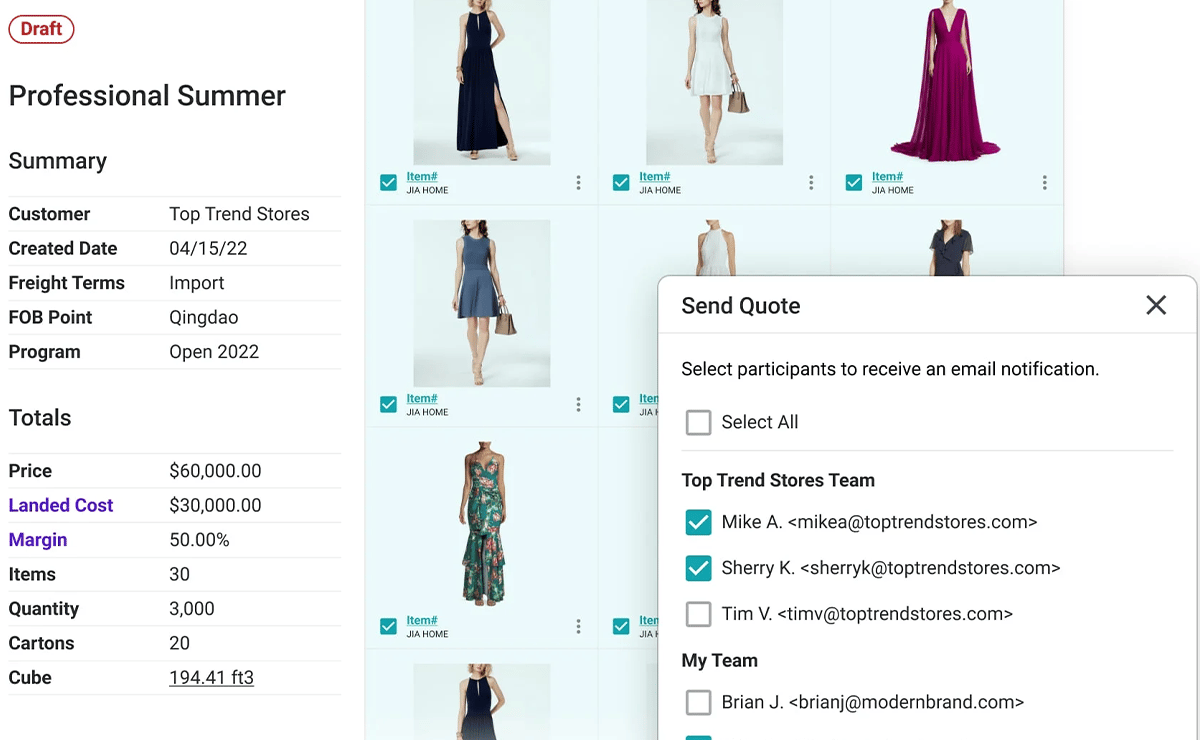
Task: Deselect the navy gown item checkbox
Action: click(x=388, y=183)
